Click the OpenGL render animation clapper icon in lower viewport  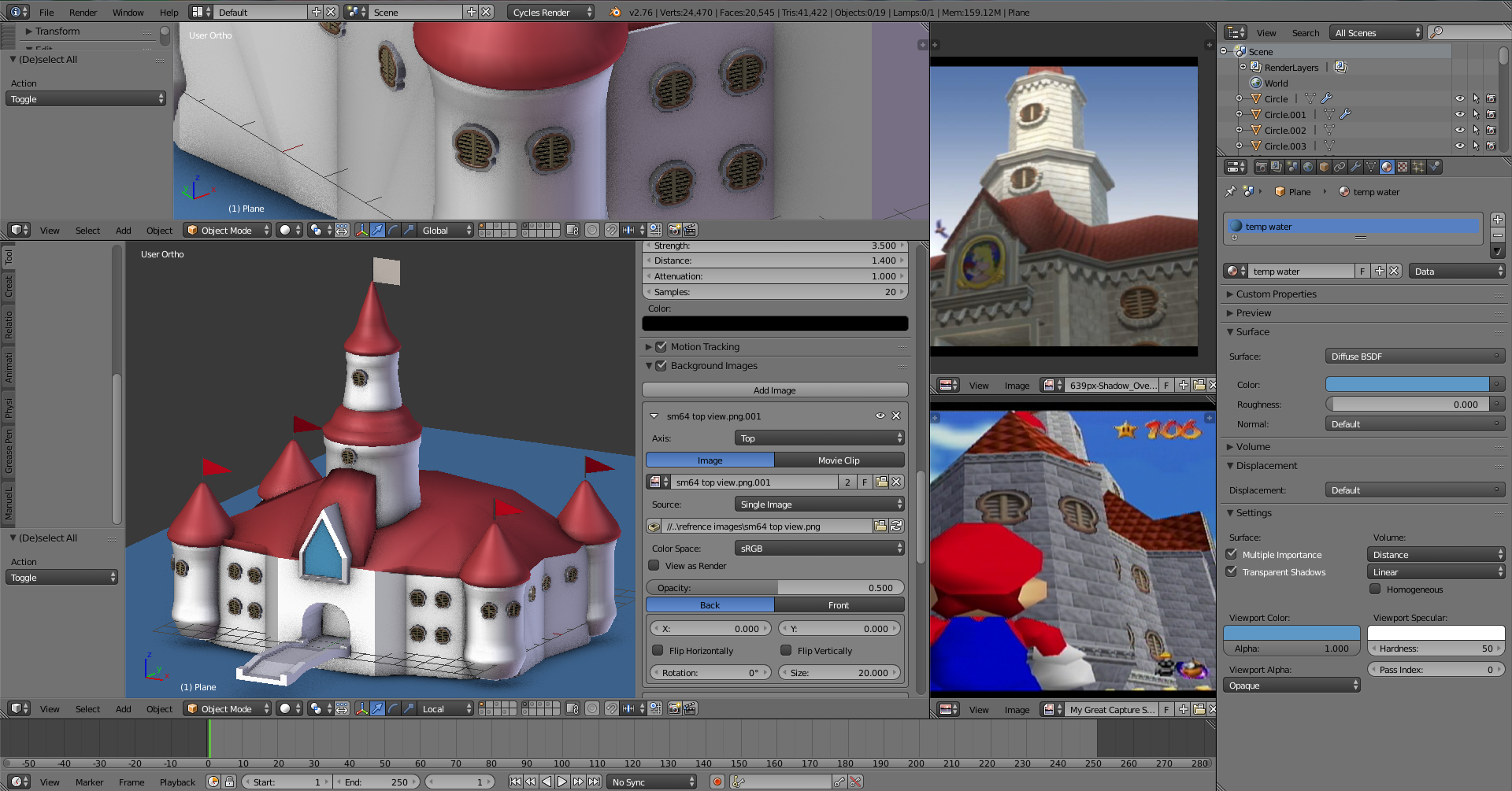tap(690, 708)
